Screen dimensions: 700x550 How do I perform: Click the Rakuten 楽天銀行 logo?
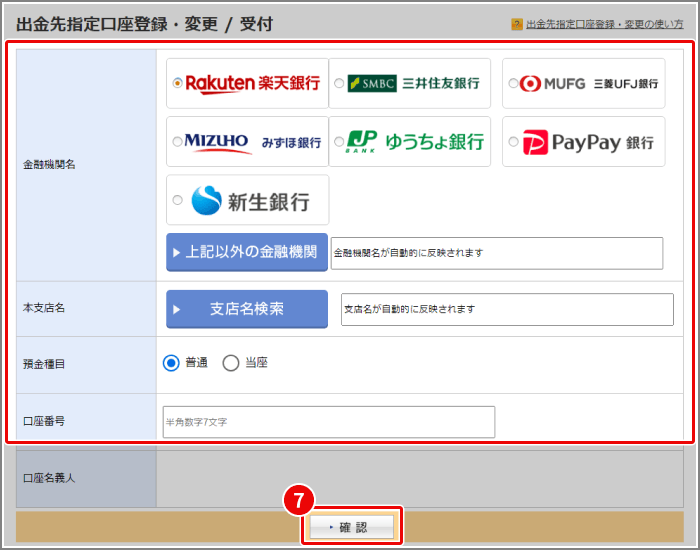click(x=253, y=83)
